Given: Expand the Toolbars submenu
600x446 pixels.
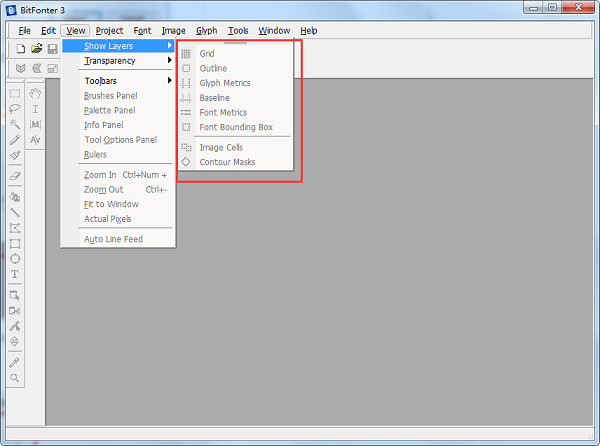Looking at the screenshot, I should (118, 81).
